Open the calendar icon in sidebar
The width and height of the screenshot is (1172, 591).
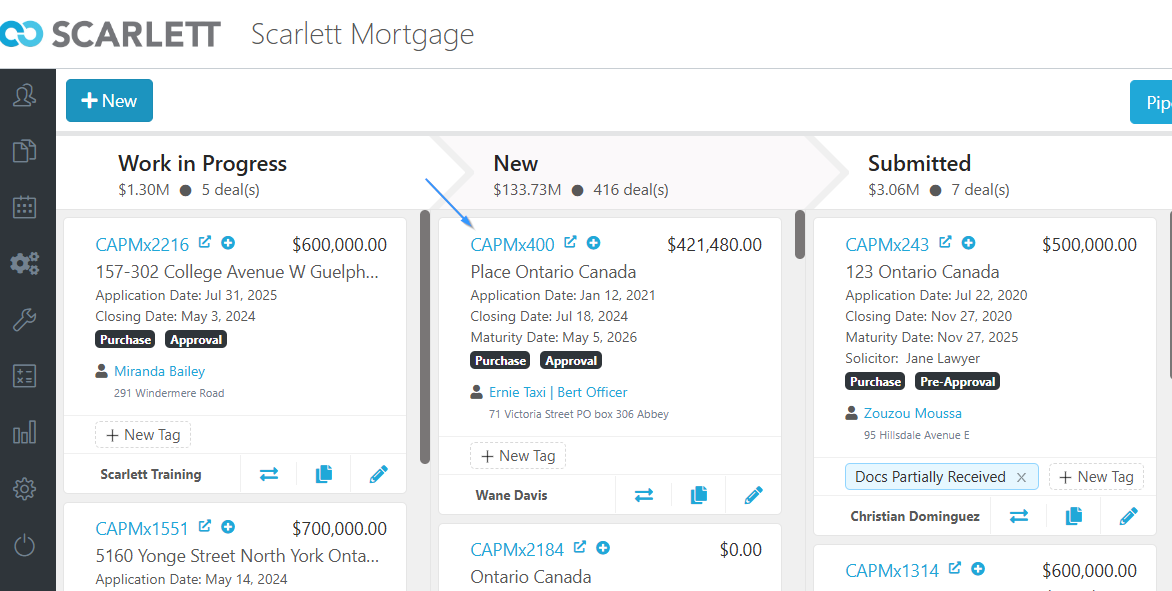pyautogui.click(x=25, y=207)
